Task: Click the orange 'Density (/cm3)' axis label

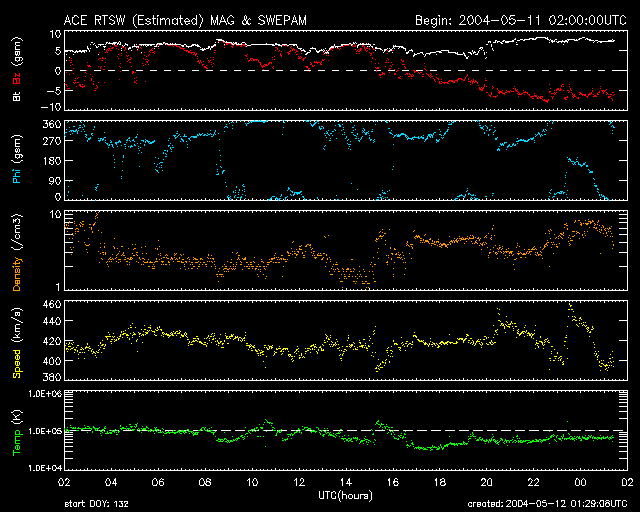Action: click(17, 252)
